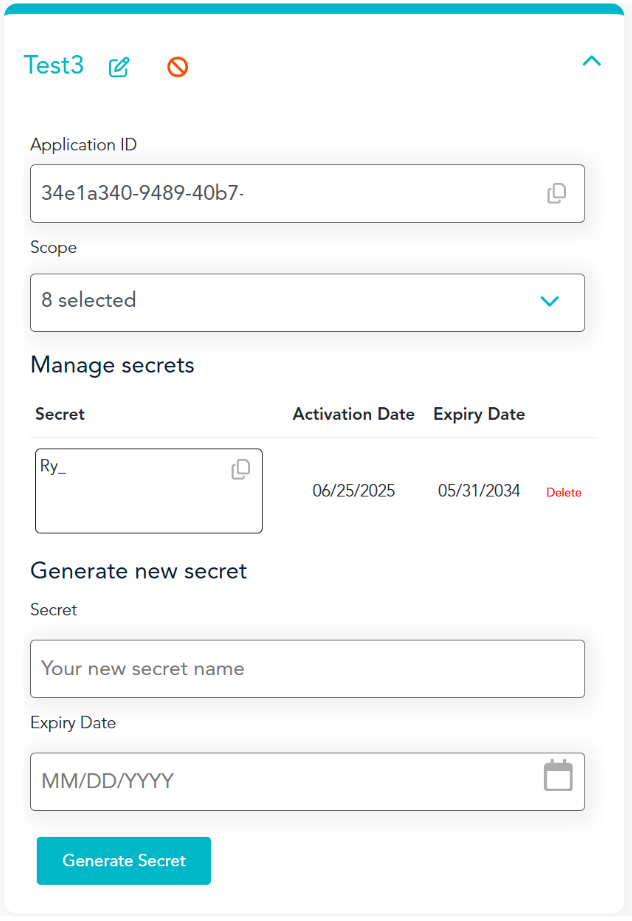The width and height of the screenshot is (632, 921).
Task: Select the 05/31/2034 expiry date cell
Action: (x=479, y=491)
